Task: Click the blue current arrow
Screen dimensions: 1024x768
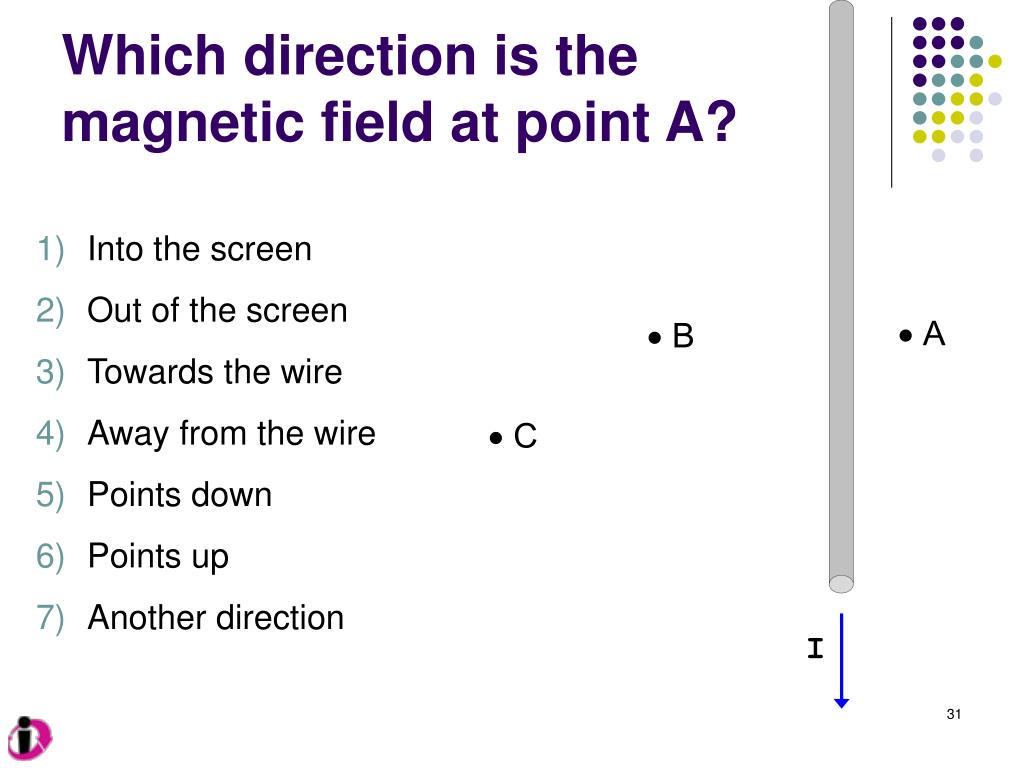Action: 841,660
